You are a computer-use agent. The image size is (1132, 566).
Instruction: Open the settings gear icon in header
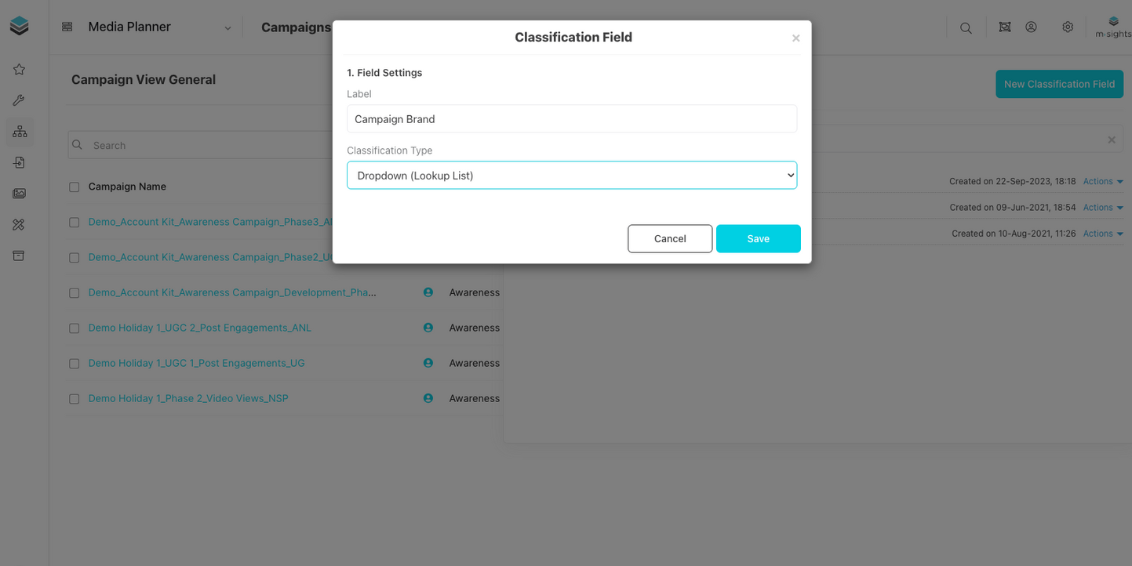(x=1067, y=27)
